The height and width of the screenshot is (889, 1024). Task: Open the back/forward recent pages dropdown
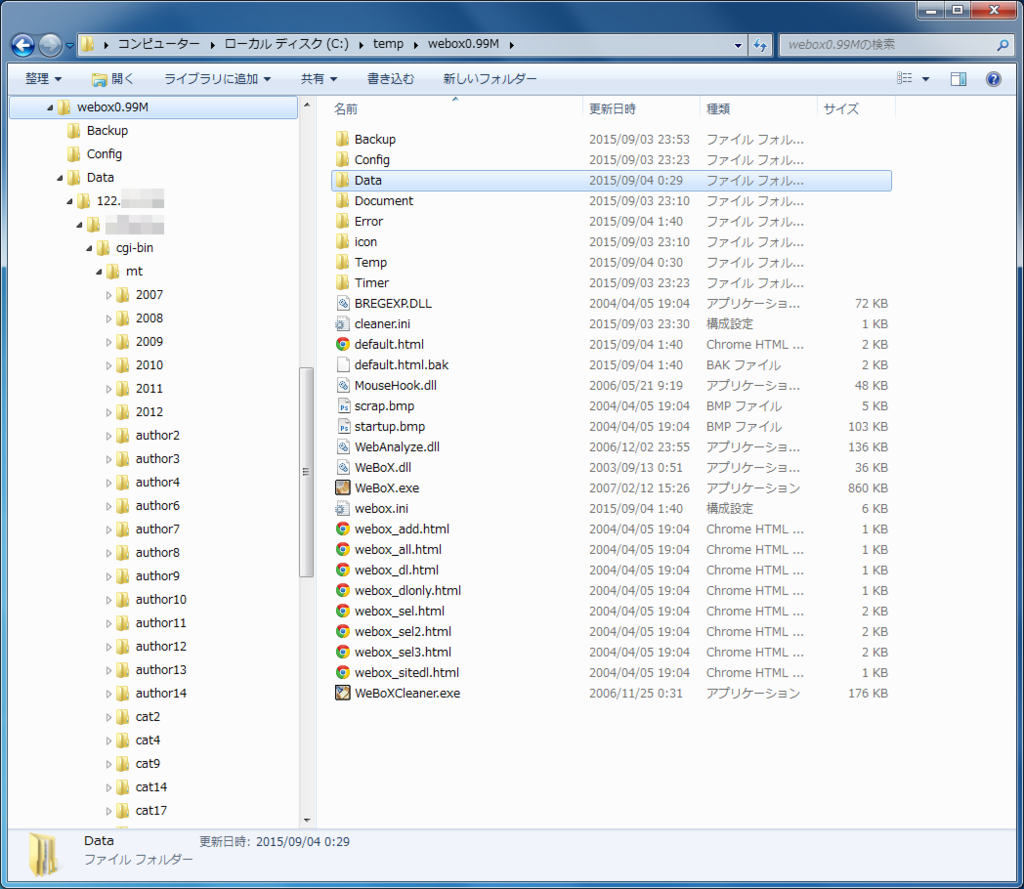pyautogui.click(x=69, y=46)
